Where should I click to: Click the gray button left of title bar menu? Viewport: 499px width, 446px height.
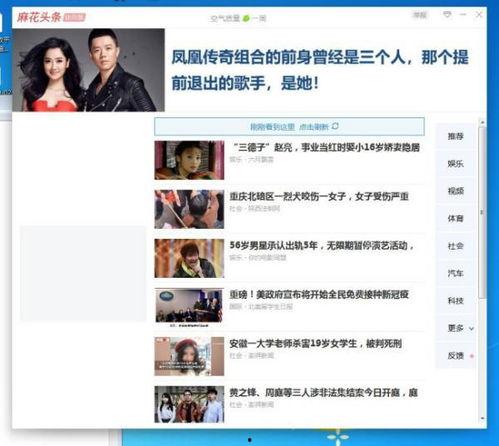point(420,15)
